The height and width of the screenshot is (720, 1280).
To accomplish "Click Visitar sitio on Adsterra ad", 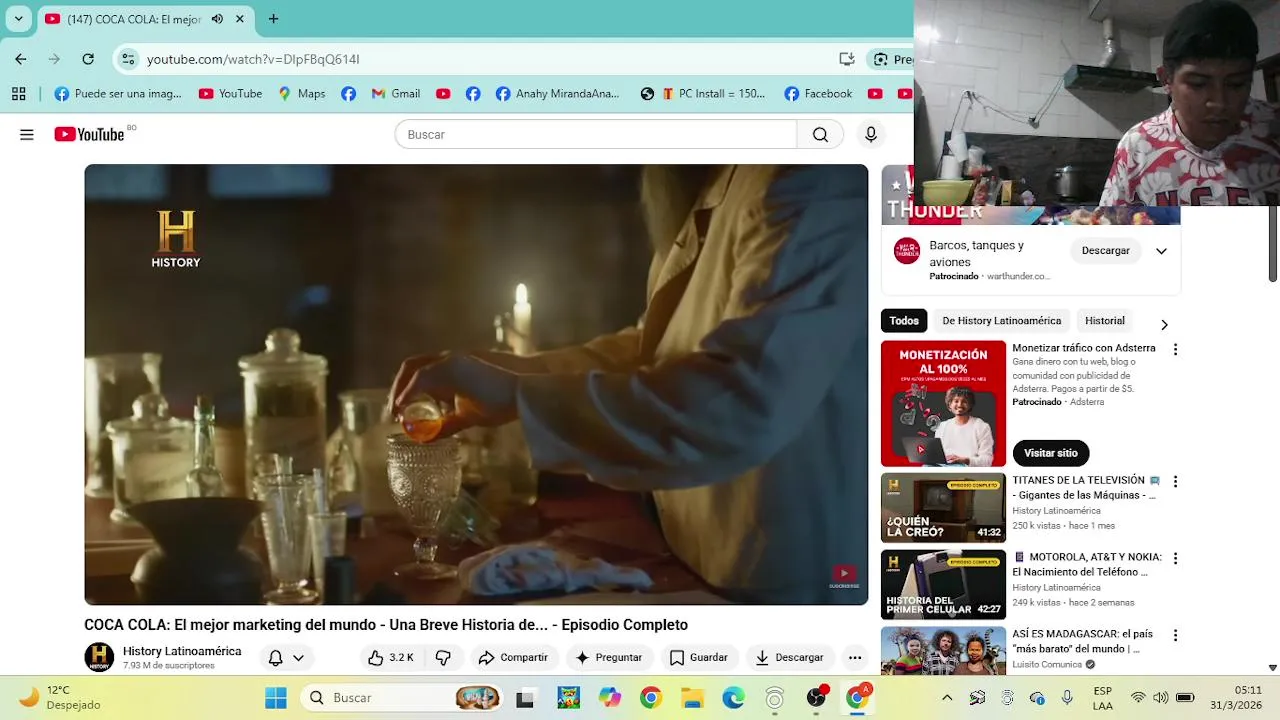I will [x=1050, y=453].
